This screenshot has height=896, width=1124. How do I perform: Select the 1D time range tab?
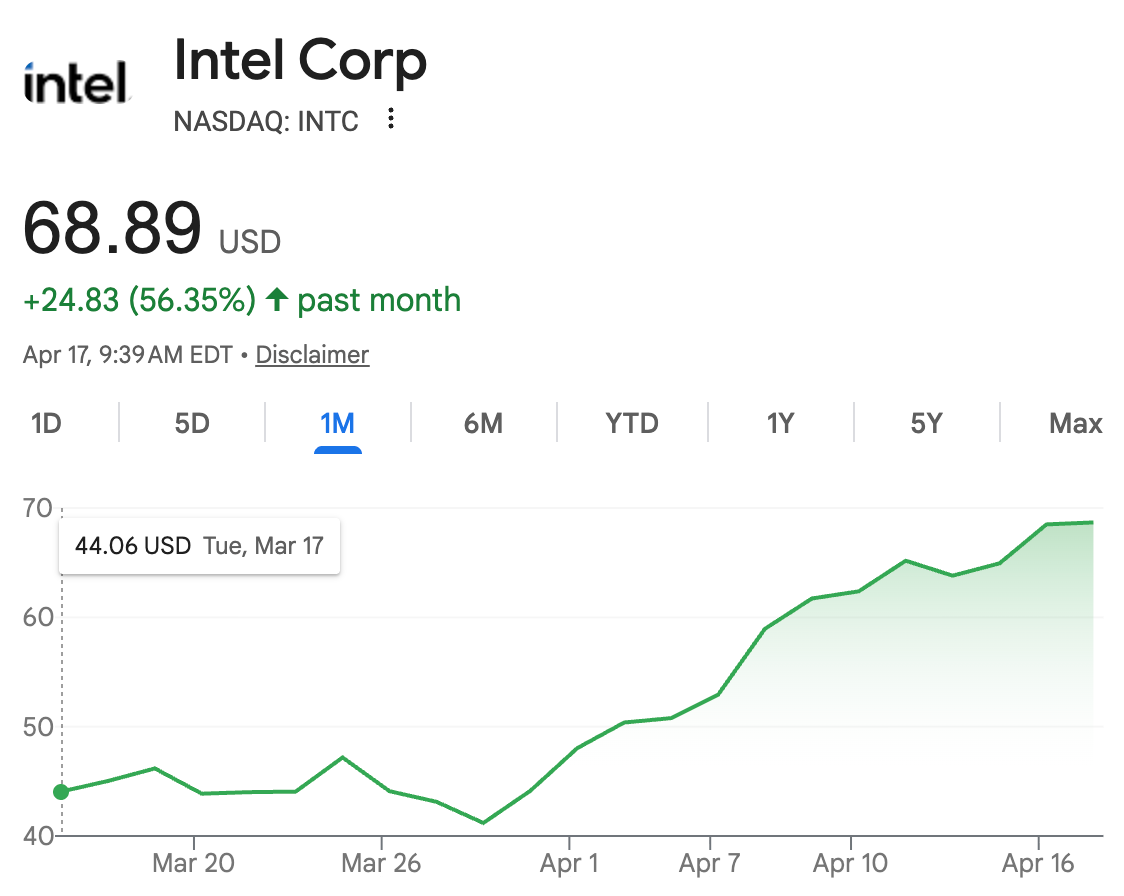click(46, 424)
